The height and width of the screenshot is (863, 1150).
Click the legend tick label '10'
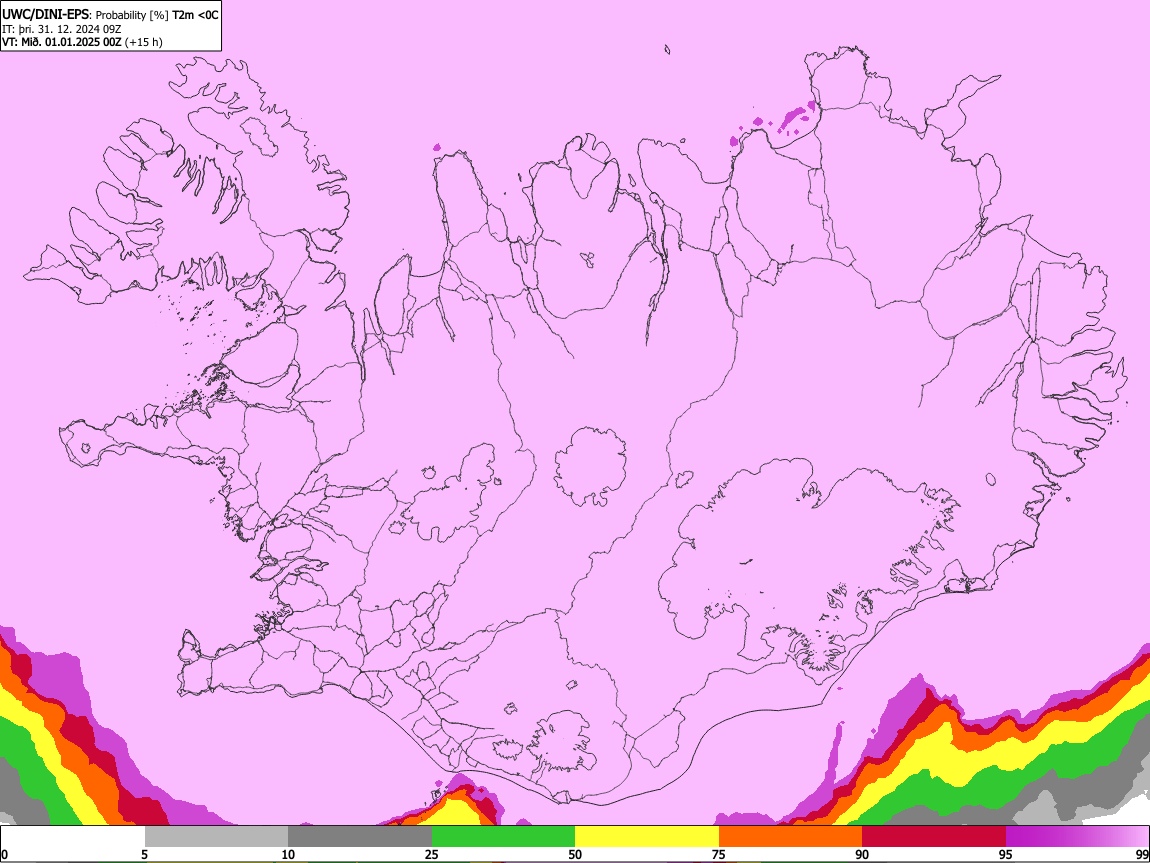[288, 854]
